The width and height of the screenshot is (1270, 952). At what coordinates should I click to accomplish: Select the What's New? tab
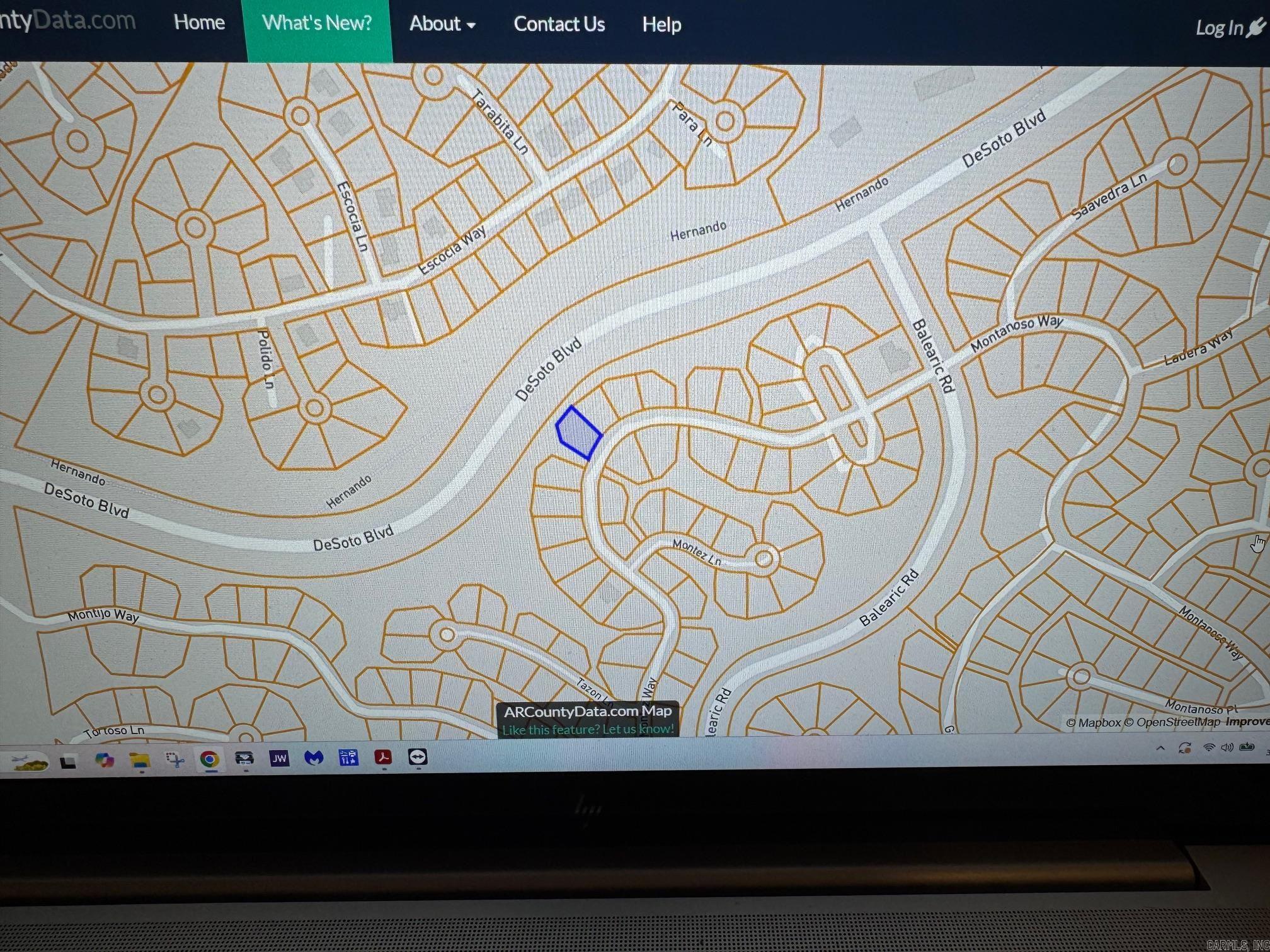coord(317,23)
